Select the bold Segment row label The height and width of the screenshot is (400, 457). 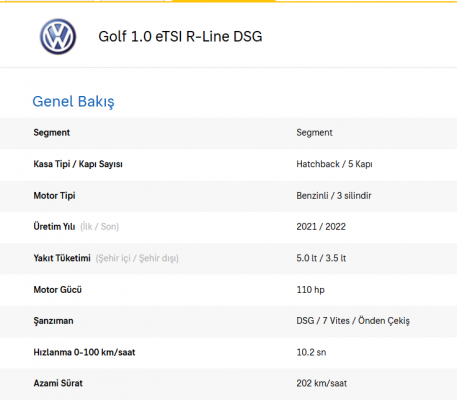click(52, 133)
